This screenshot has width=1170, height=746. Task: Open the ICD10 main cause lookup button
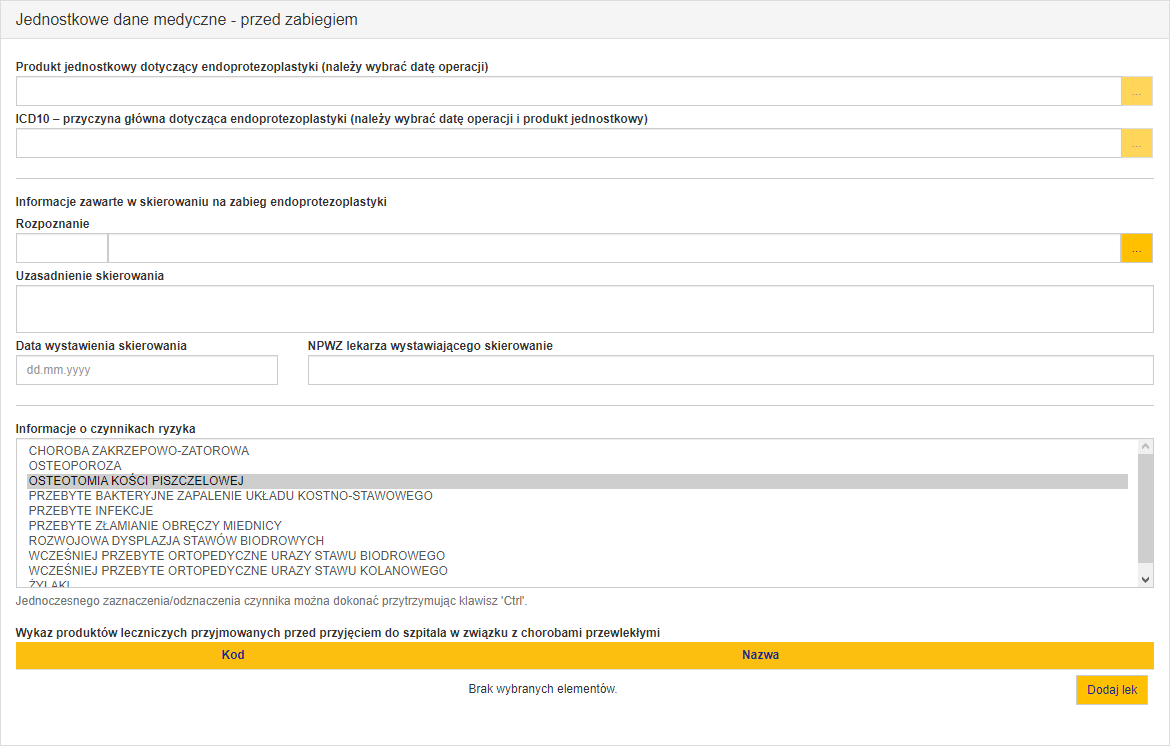pyautogui.click(x=1136, y=143)
